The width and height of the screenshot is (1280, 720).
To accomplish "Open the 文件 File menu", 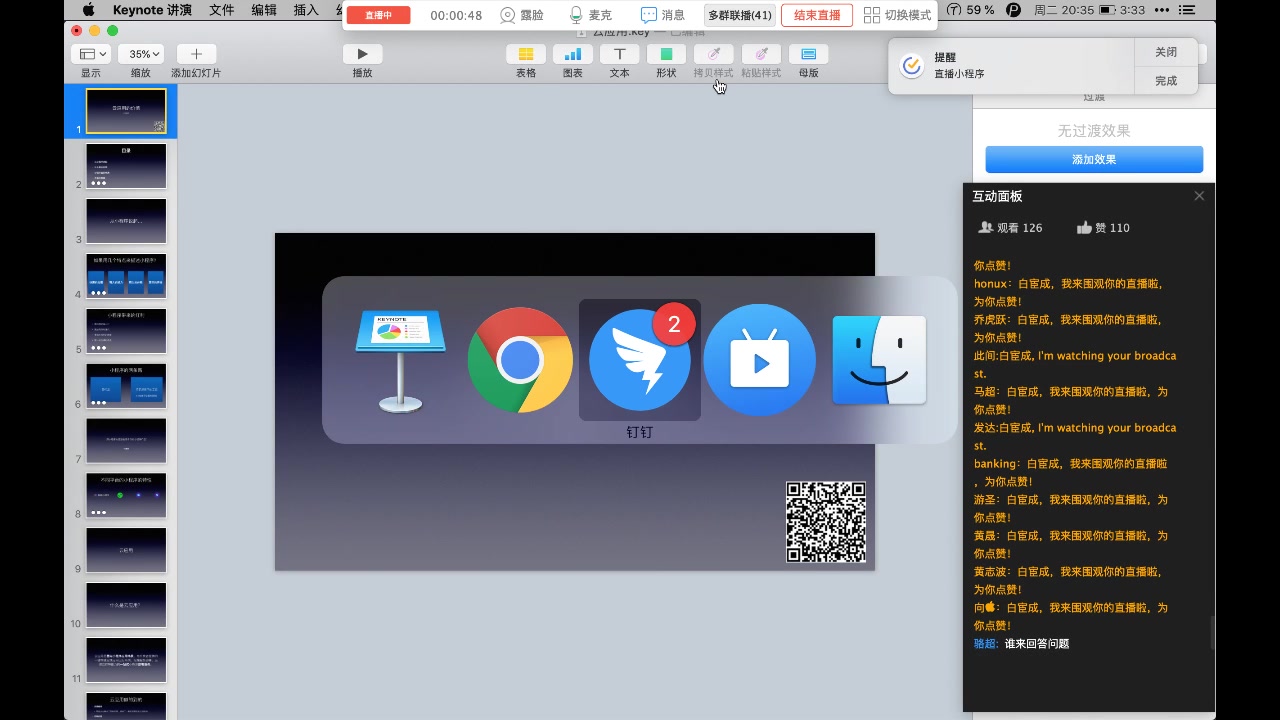I will tap(222, 10).
